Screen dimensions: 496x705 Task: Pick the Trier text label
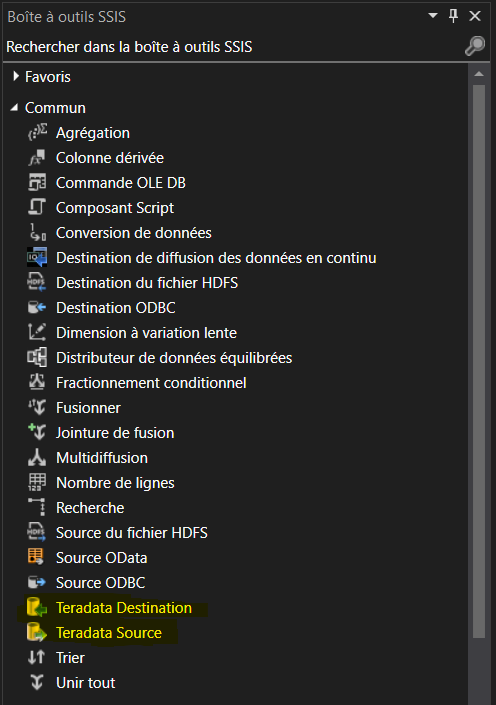70,658
